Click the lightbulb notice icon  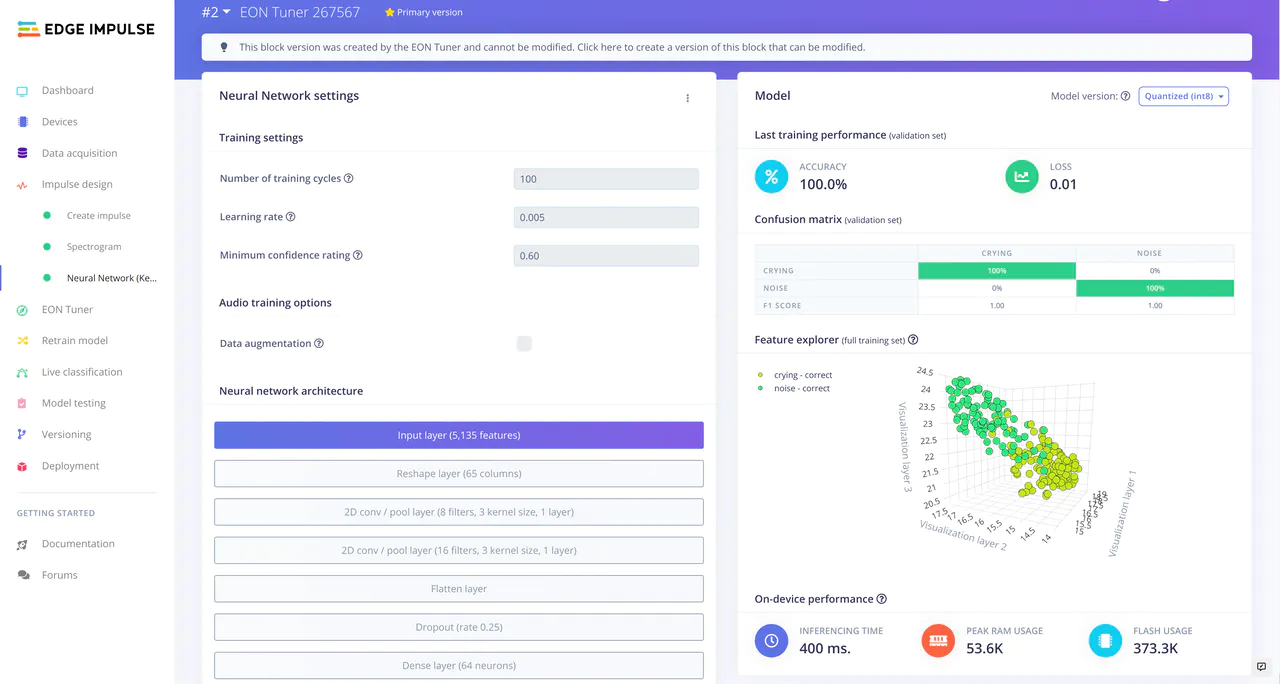pyautogui.click(x=224, y=47)
